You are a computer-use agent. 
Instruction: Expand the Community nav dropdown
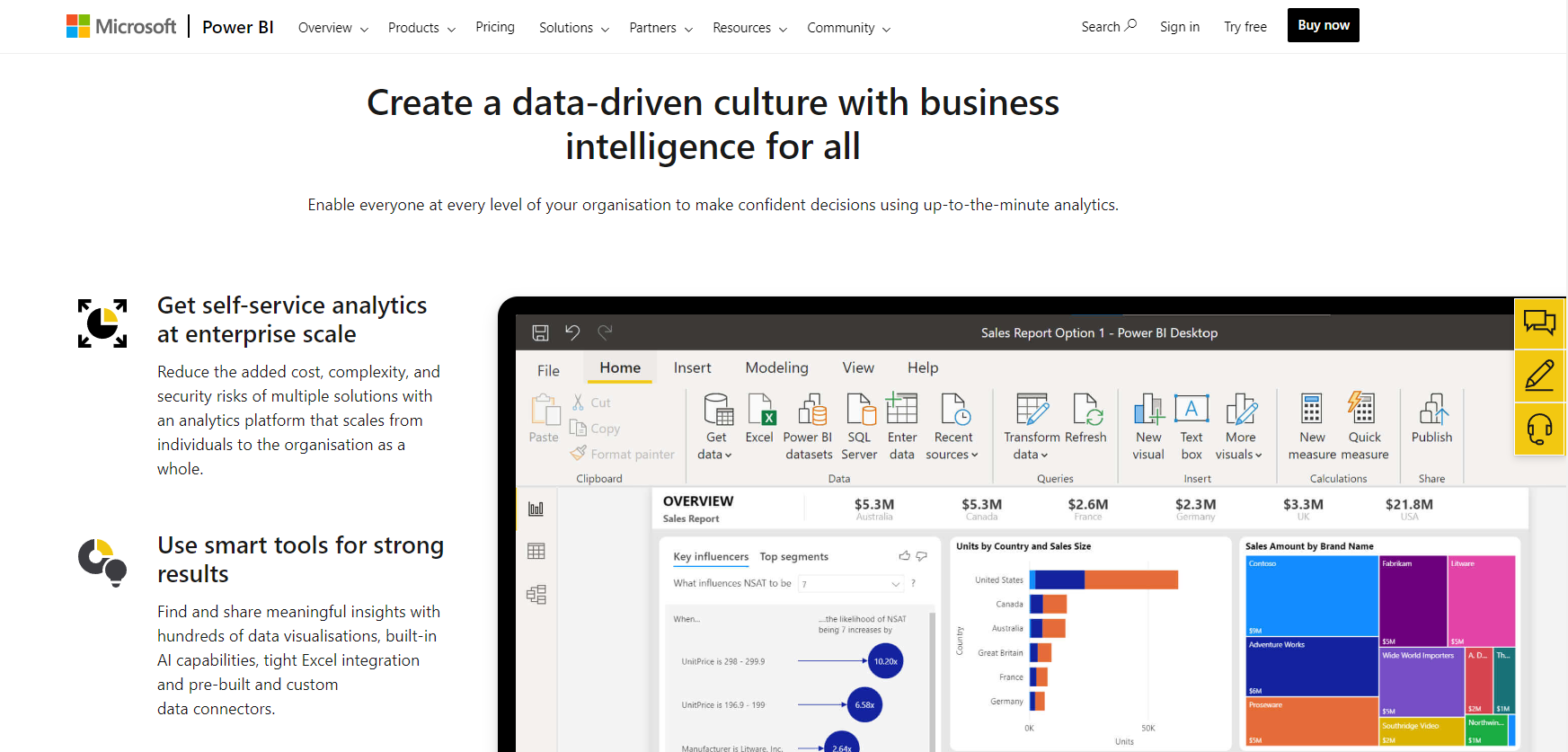(849, 28)
